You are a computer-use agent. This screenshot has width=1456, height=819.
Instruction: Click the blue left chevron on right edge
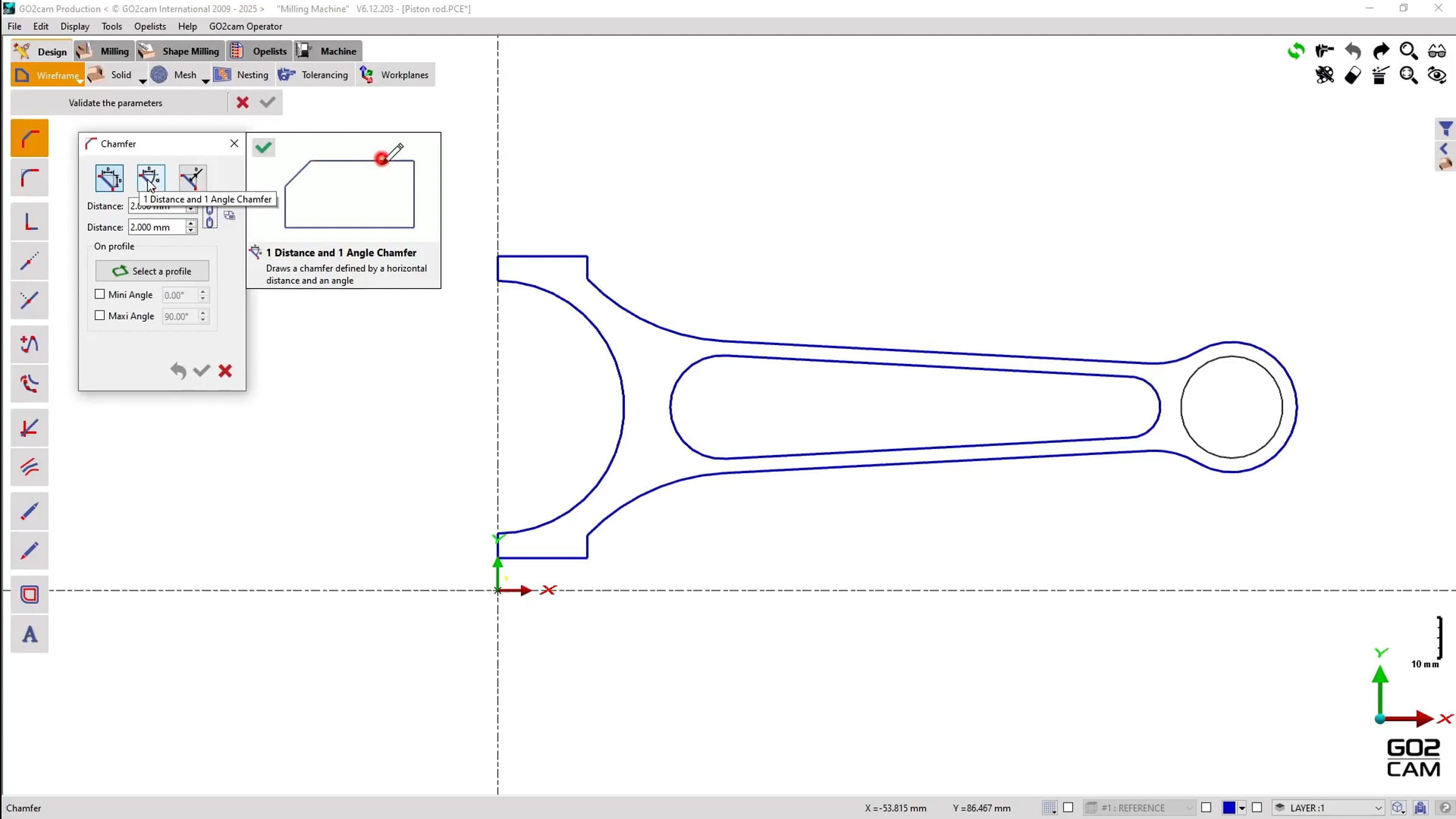[1444, 149]
